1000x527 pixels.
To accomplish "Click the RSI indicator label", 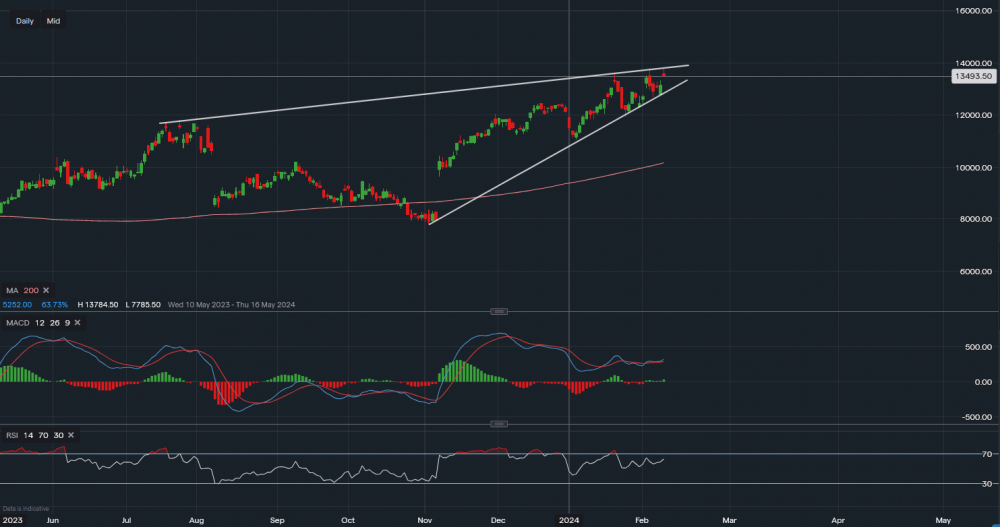I will coord(11,436).
